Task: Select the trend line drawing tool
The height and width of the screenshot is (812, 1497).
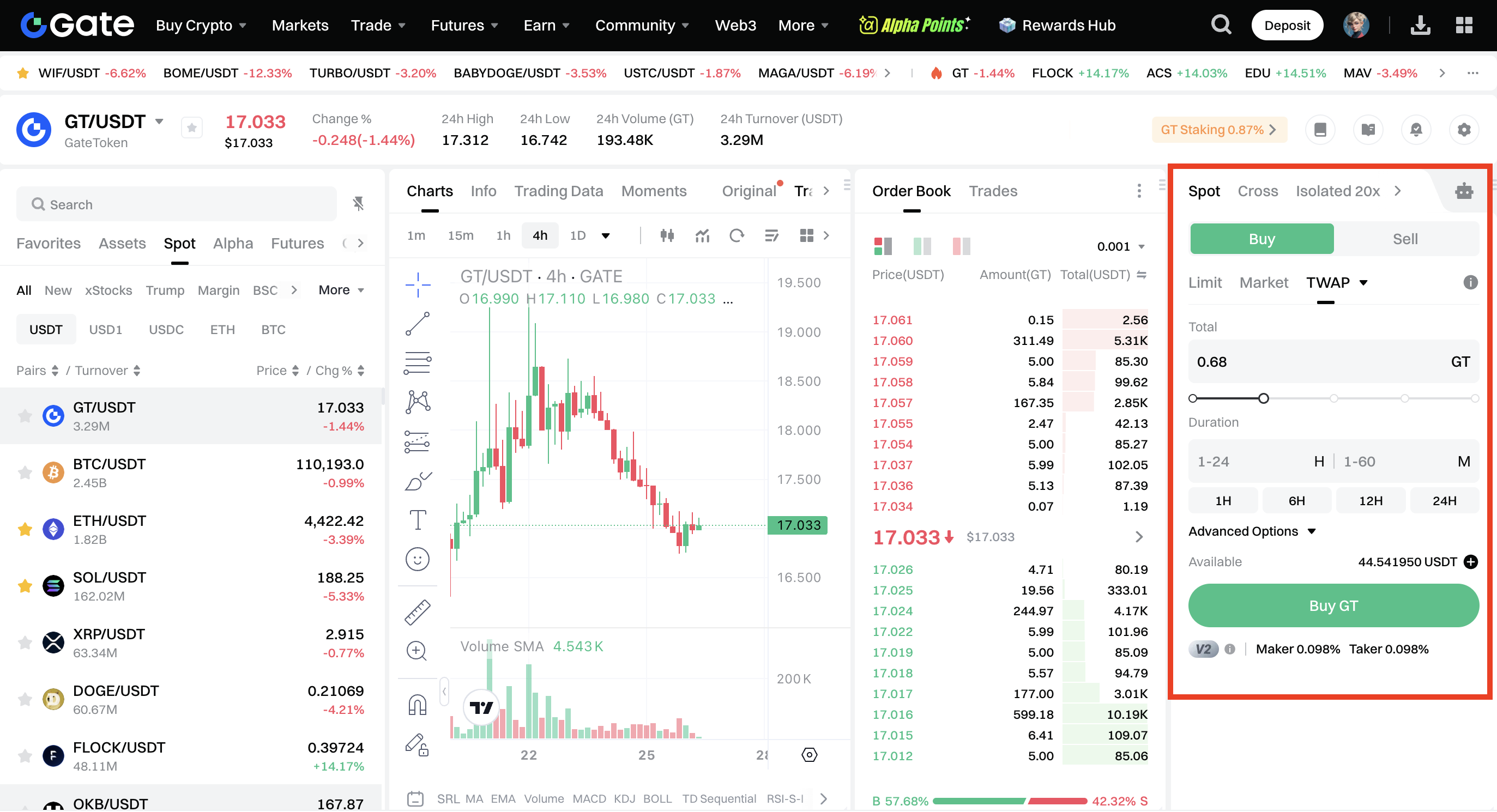Action: (417, 324)
